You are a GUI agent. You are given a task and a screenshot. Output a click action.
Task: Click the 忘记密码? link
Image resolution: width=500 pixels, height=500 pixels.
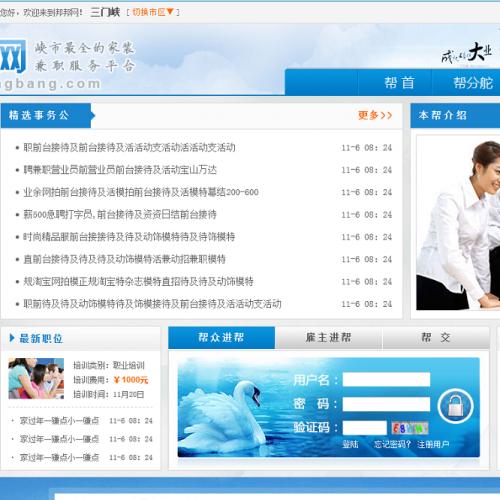[x=392, y=444]
